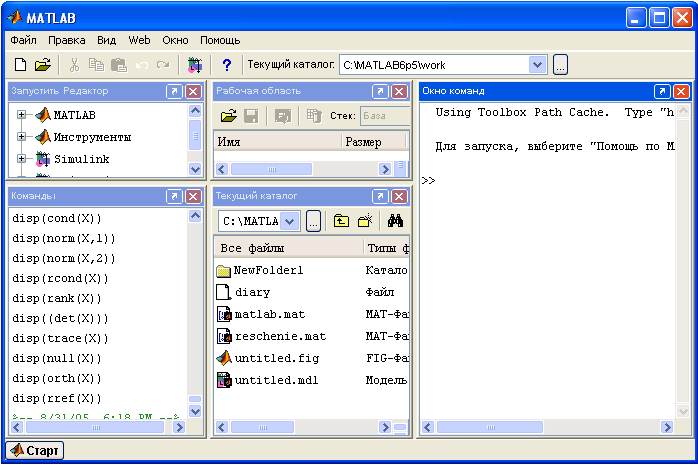Image resolution: width=698 pixels, height=465 pixels.
Task: Click the Copy icon in toolbar
Action: point(96,65)
